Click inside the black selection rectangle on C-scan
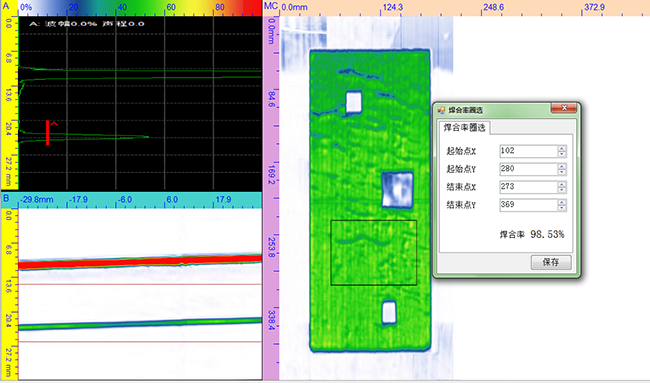Image resolution: width=650 pixels, height=383 pixels. [x=374, y=252]
